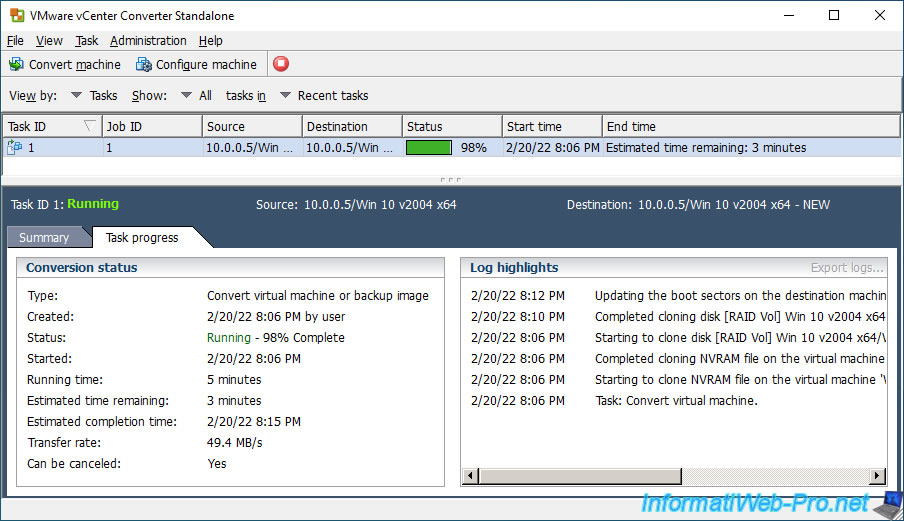
Task: Click the Job ID column header
Action: click(x=152, y=126)
